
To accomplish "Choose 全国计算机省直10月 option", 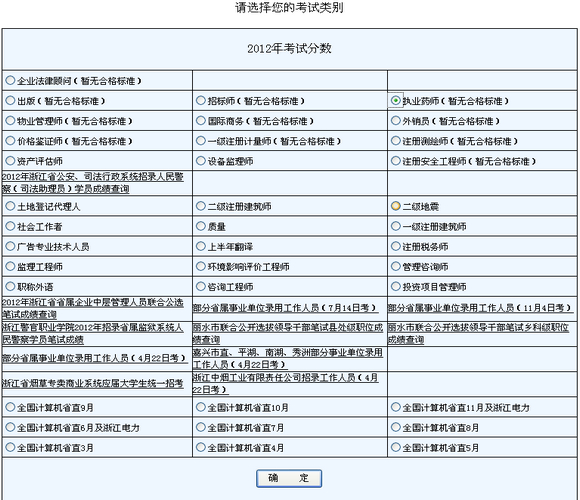I will (x=200, y=407).
